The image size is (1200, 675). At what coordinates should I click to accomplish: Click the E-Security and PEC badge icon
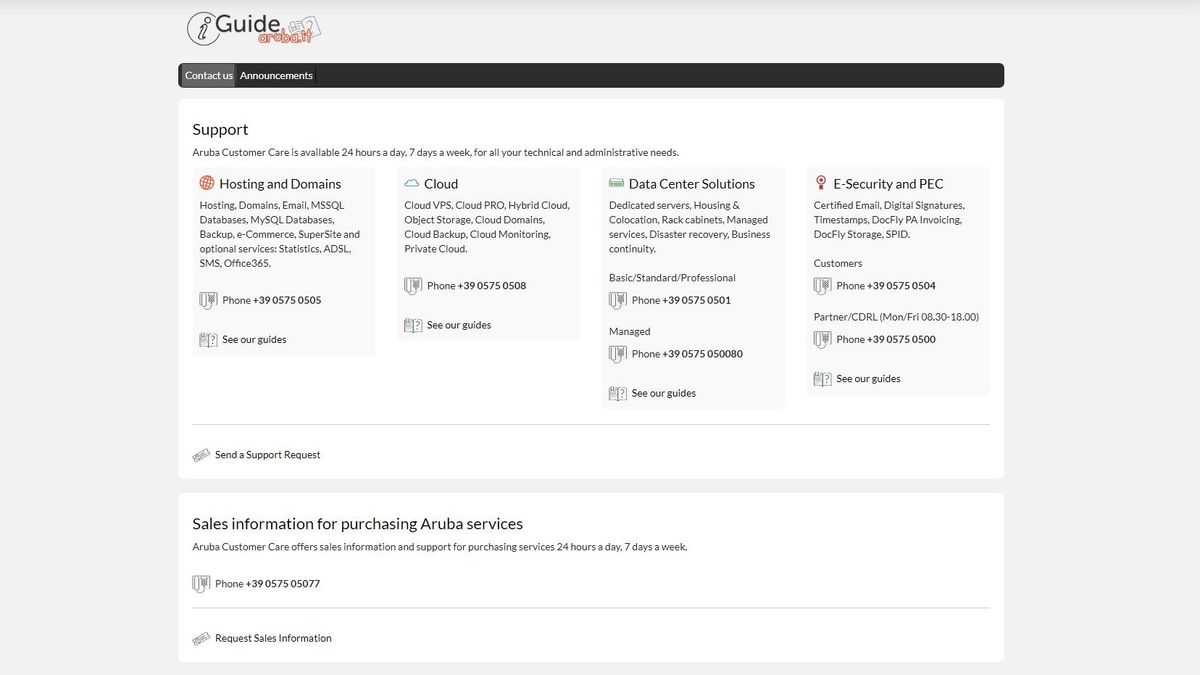[821, 183]
